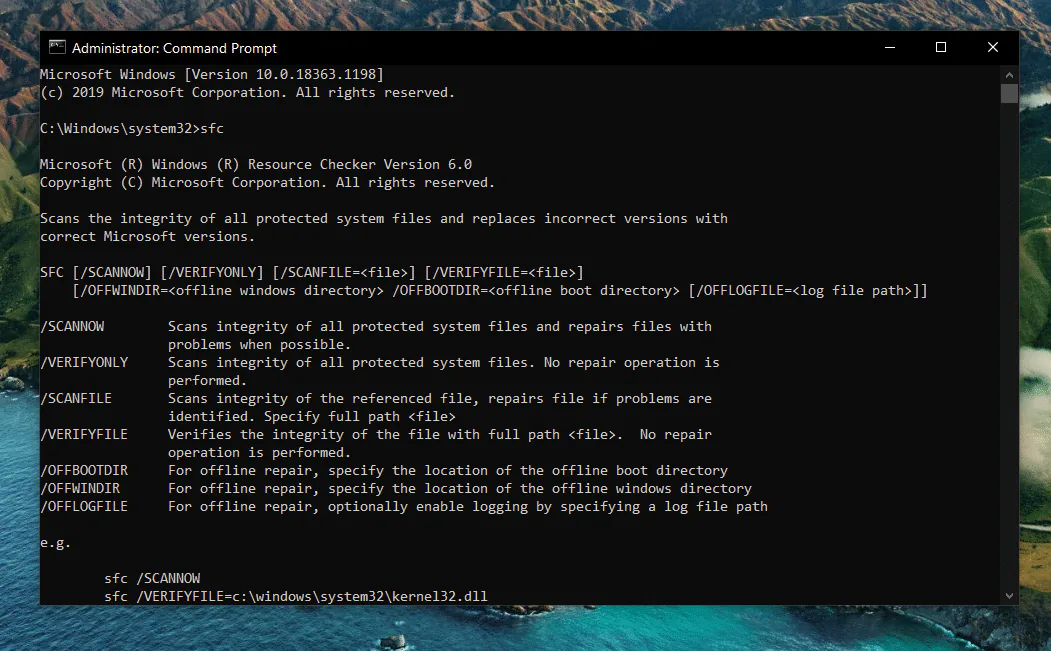Screen dimensions: 1051x651
Task: Click the /OFFBOOTDIR label in the options list
Action: pos(84,471)
